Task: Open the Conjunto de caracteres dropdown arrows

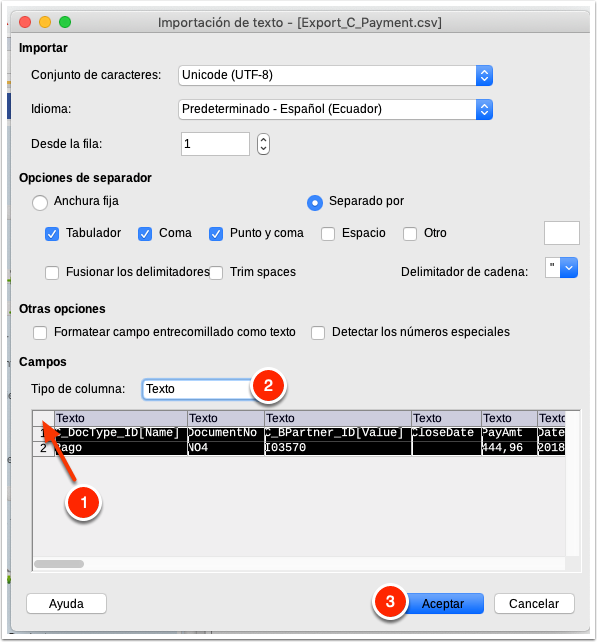Action: [x=484, y=75]
